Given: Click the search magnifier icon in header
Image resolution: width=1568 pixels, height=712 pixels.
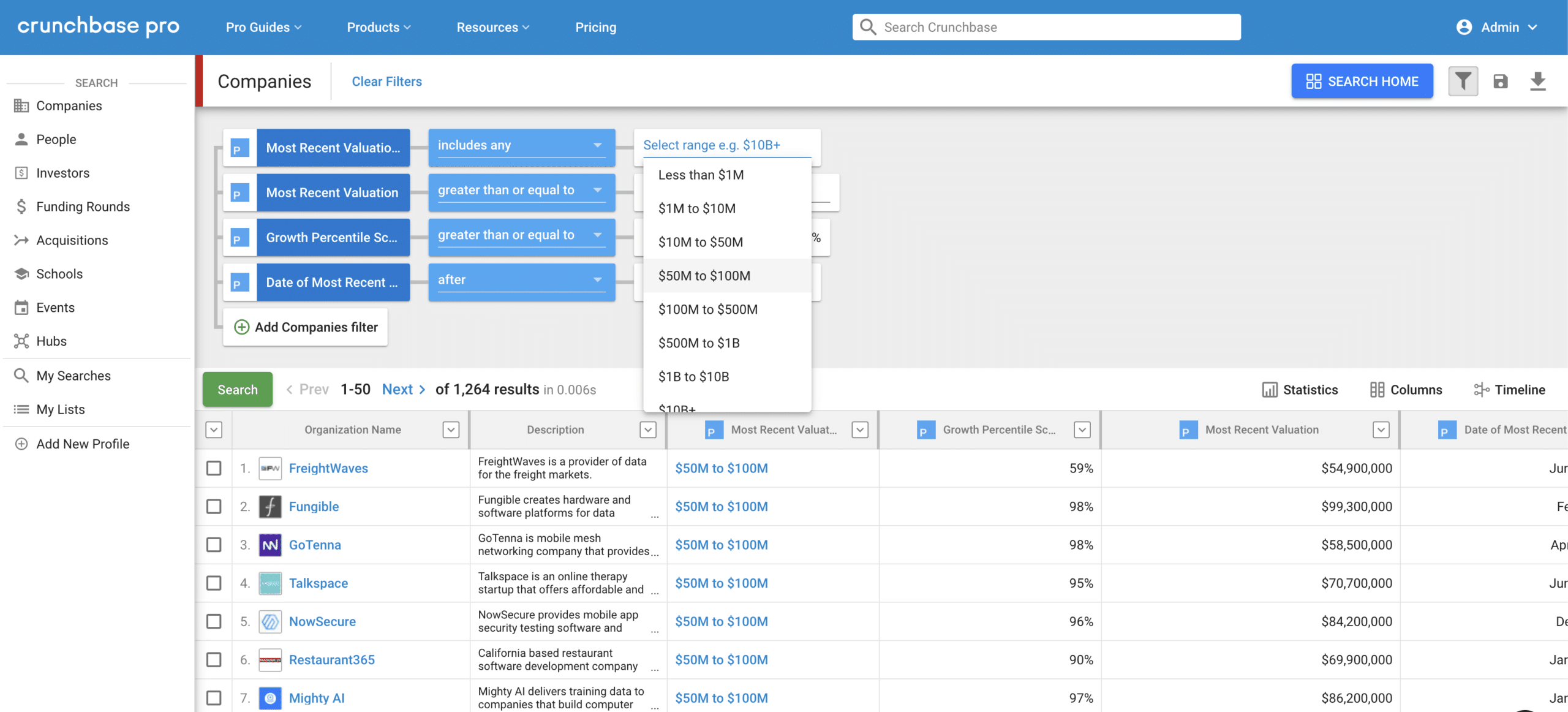Looking at the screenshot, I should (x=868, y=27).
